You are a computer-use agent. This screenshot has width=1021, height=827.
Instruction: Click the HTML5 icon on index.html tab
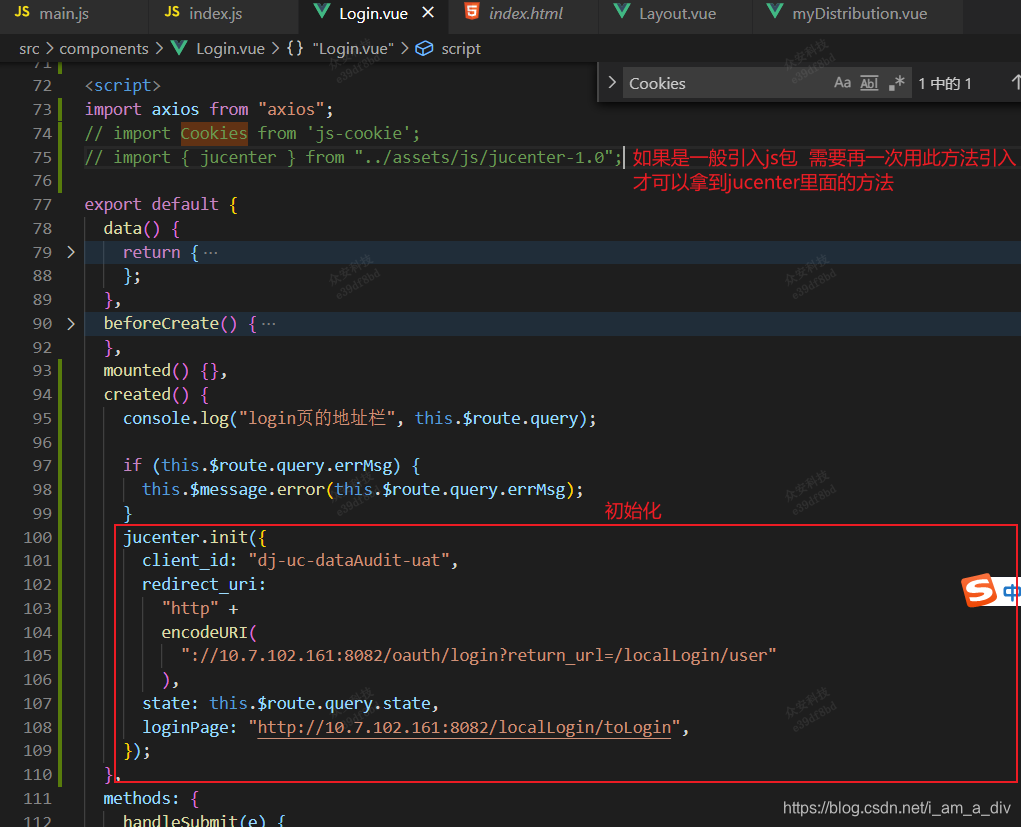point(472,11)
